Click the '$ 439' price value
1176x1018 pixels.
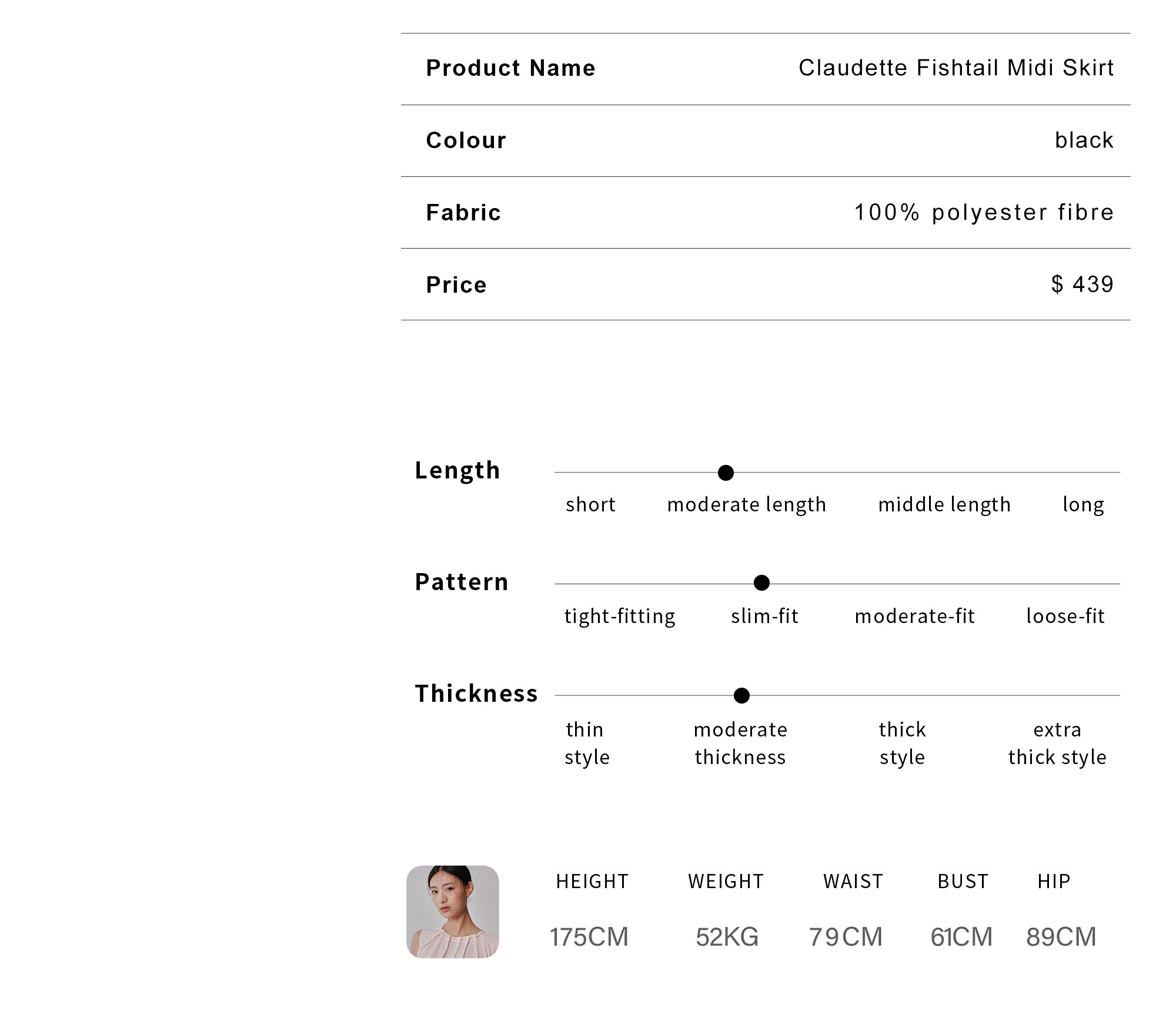pyautogui.click(x=1083, y=284)
